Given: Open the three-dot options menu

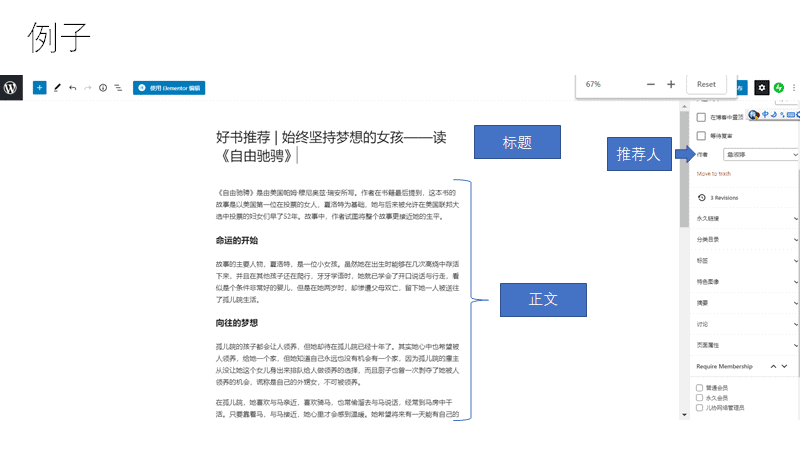Looking at the screenshot, I should [794, 88].
